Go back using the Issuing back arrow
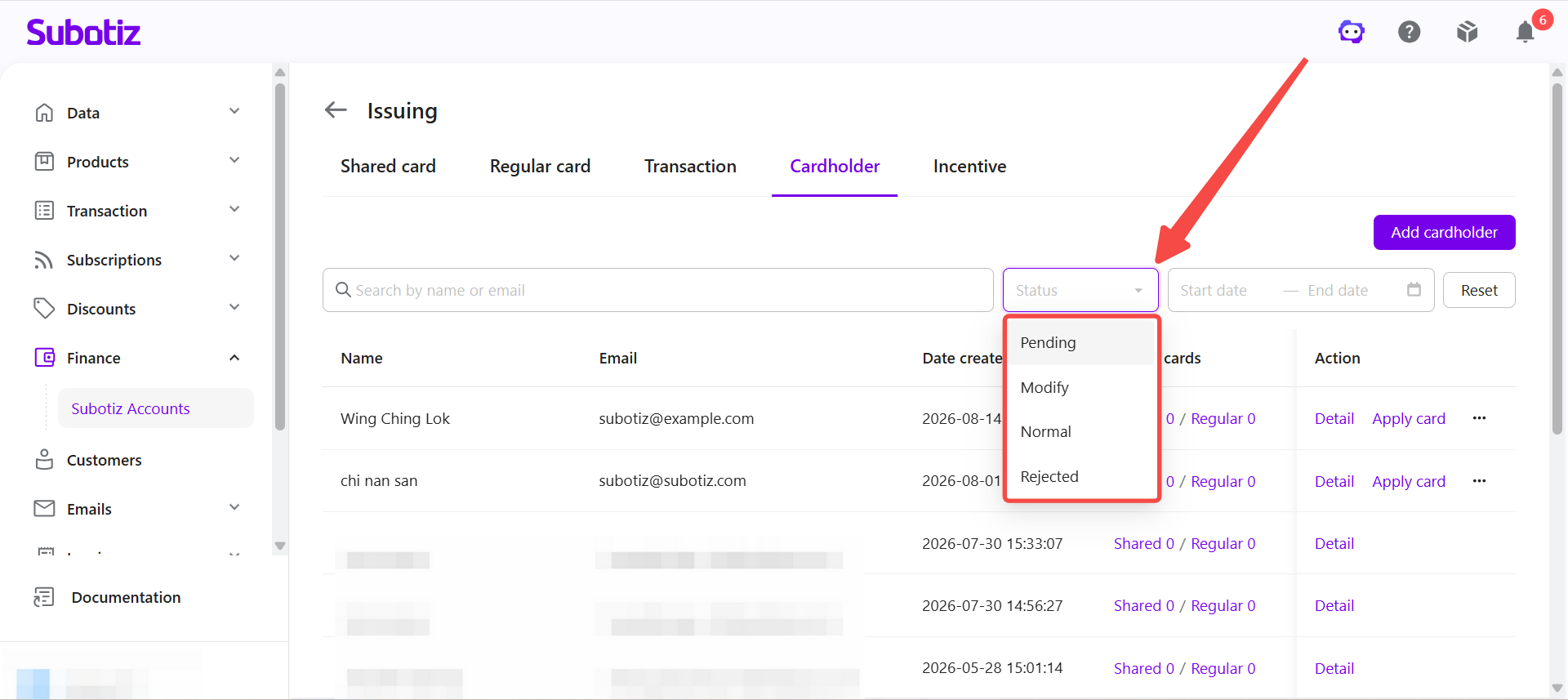The width and height of the screenshot is (1568, 700). 336,109
